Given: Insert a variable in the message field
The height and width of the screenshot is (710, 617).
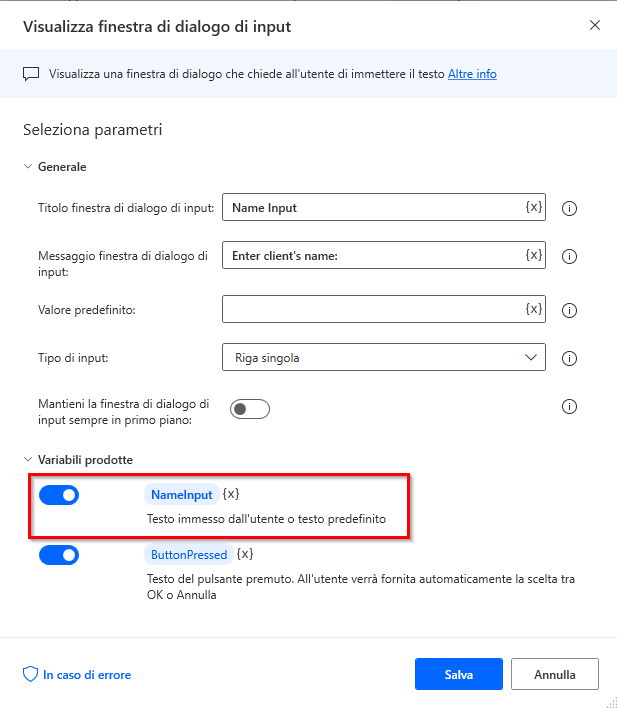Looking at the screenshot, I should pos(534,255).
